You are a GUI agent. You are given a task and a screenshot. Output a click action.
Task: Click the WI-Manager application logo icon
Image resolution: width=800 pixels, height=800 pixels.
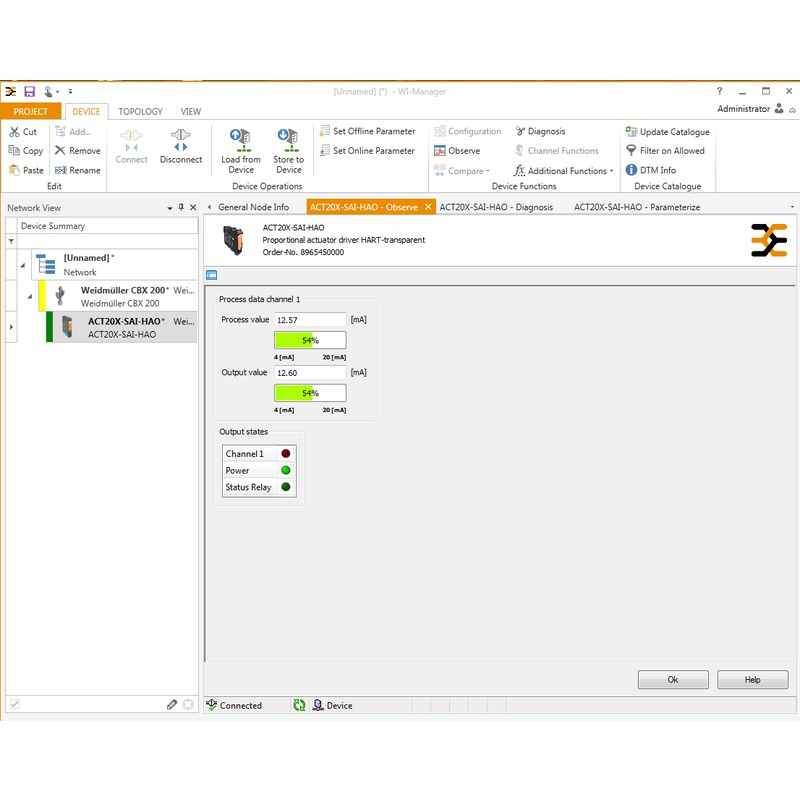click(11, 91)
